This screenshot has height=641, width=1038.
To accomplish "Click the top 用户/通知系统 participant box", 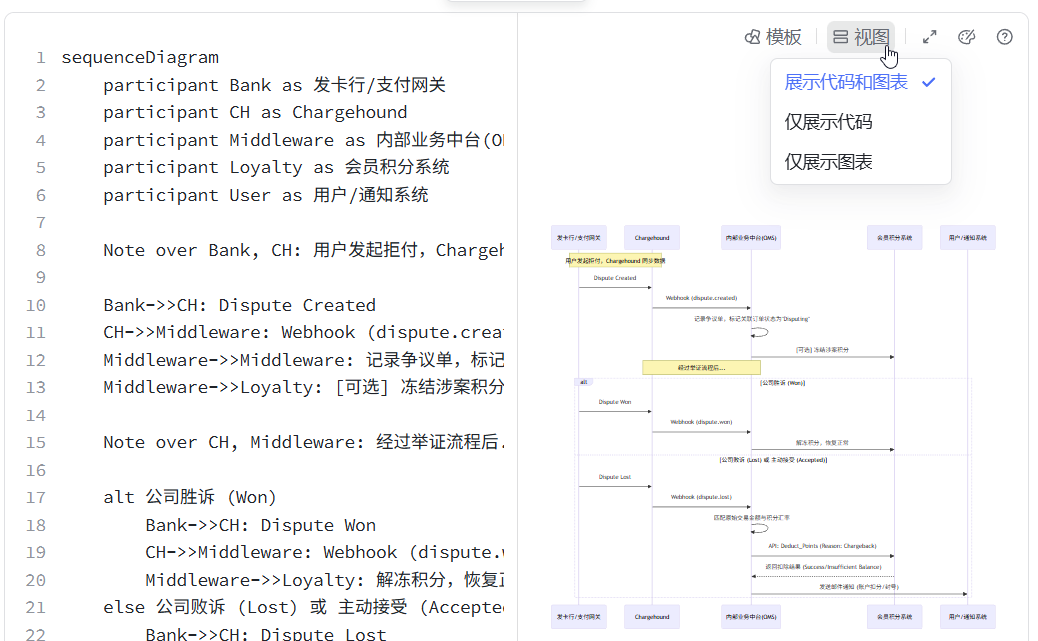I will coord(967,239).
